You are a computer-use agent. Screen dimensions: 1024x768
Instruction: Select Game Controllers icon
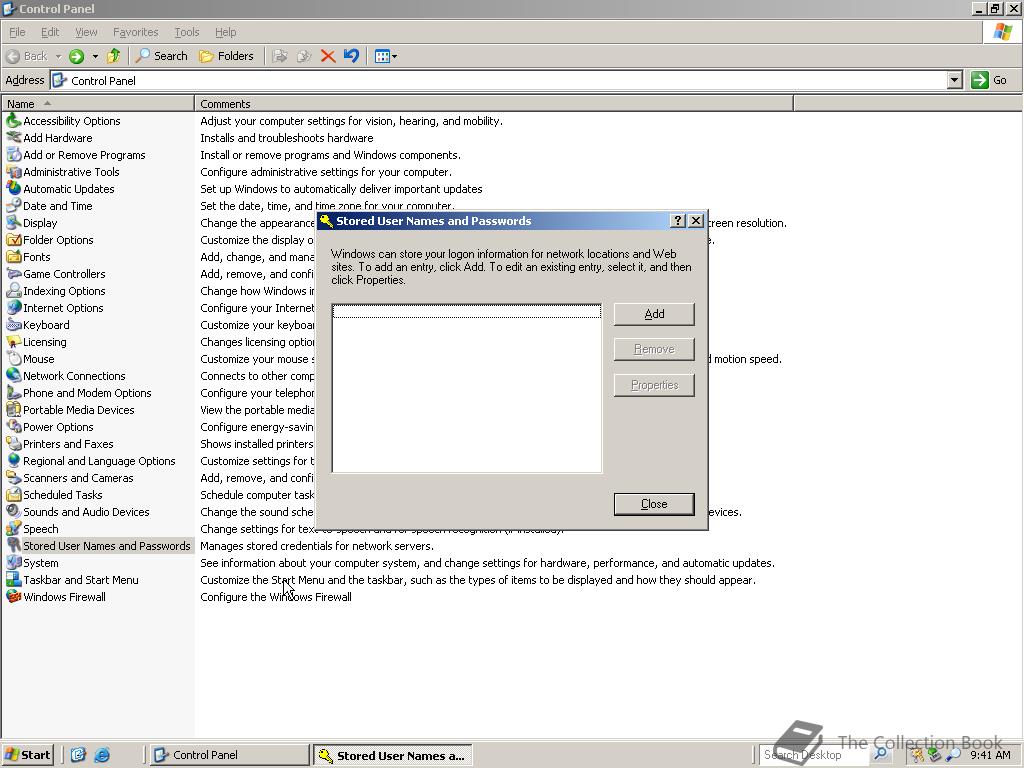(x=14, y=274)
